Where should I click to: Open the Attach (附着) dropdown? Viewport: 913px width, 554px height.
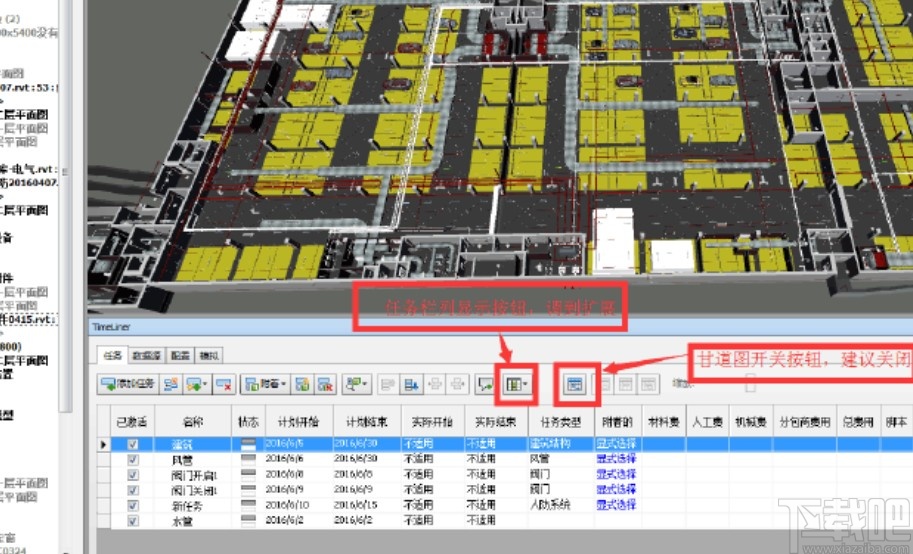[x=265, y=384]
